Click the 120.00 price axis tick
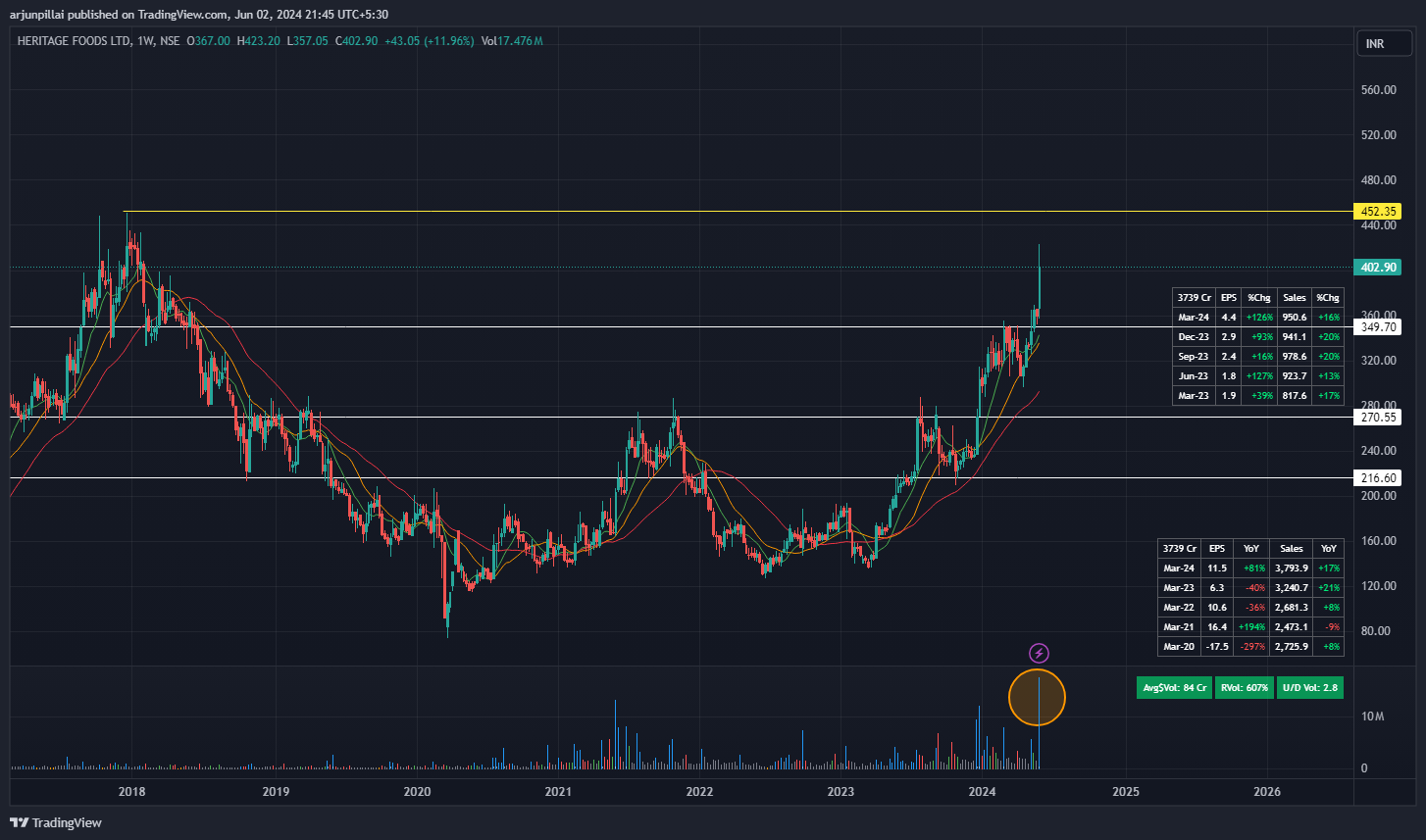 pyautogui.click(x=1378, y=586)
